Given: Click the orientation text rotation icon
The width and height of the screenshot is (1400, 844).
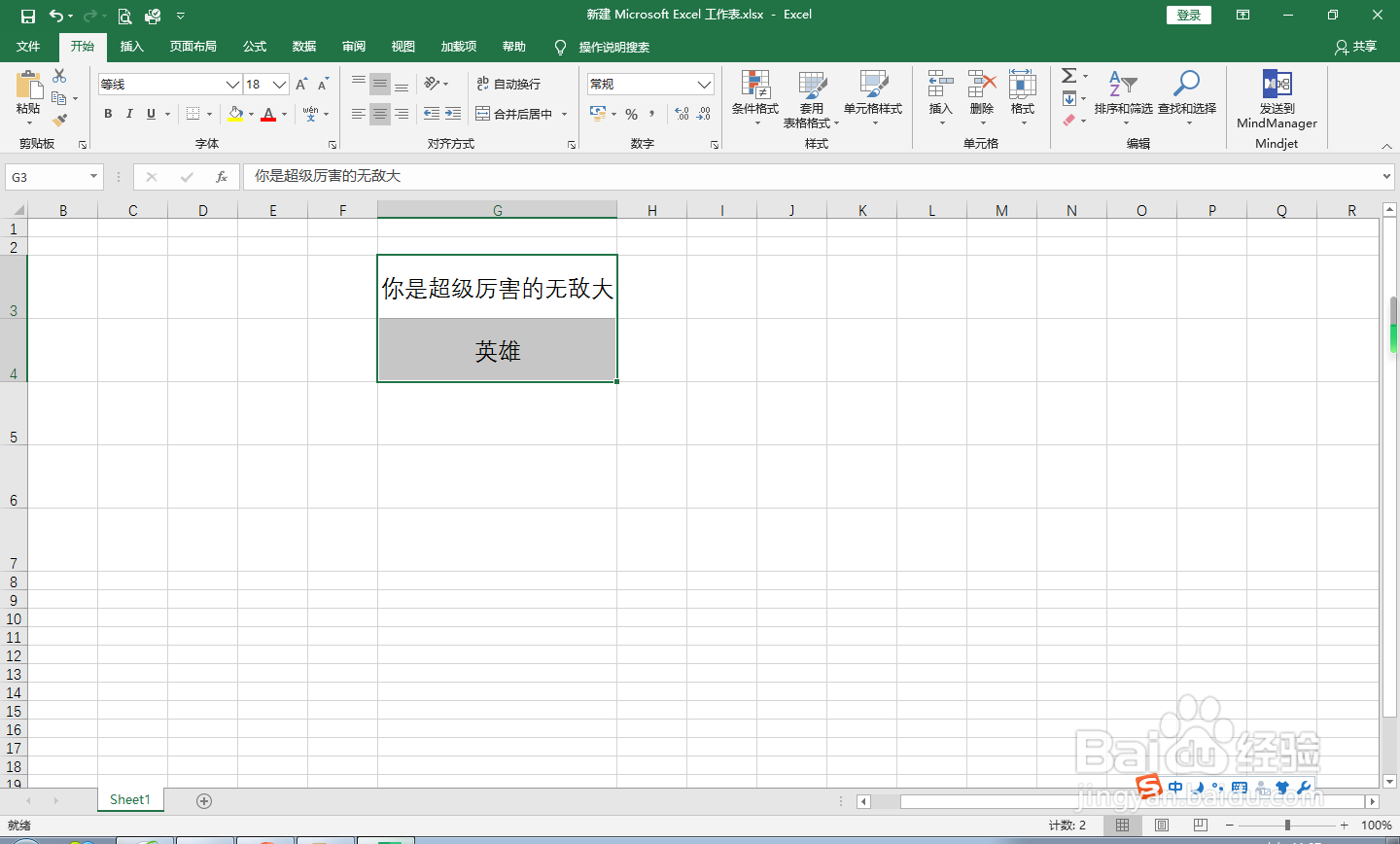Looking at the screenshot, I should (x=432, y=84).
